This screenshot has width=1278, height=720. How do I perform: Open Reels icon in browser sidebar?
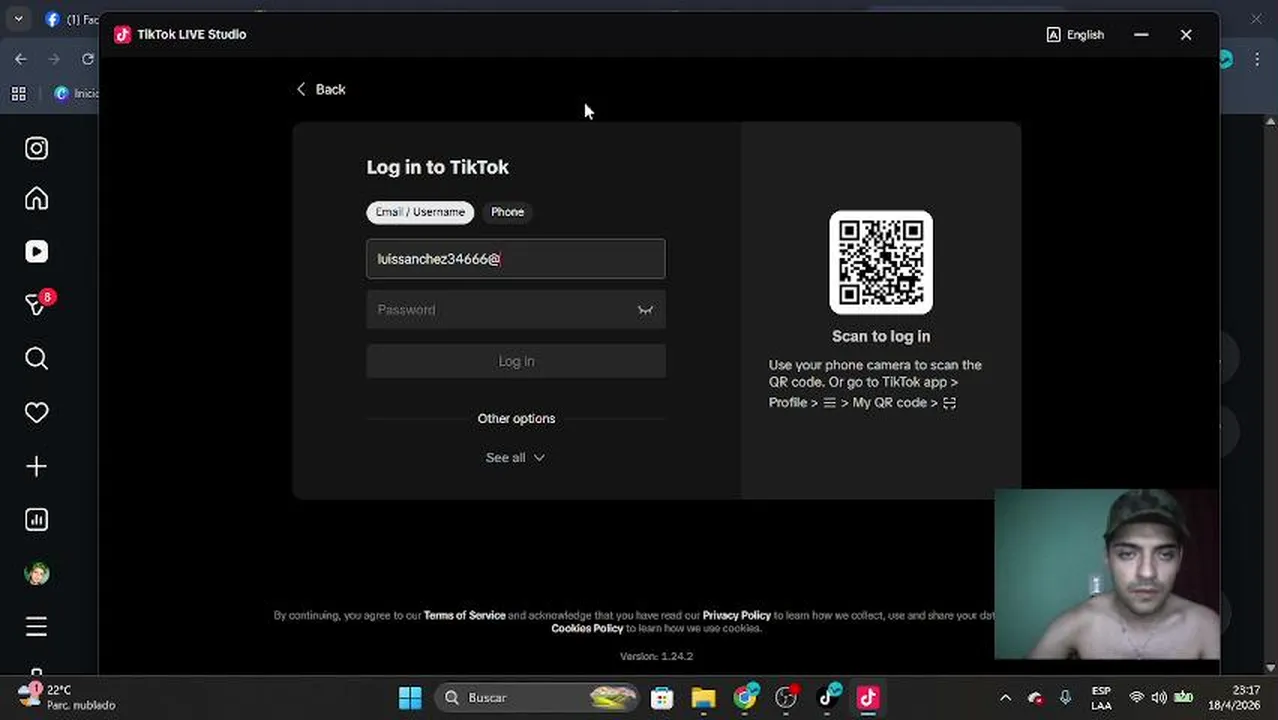37,252
